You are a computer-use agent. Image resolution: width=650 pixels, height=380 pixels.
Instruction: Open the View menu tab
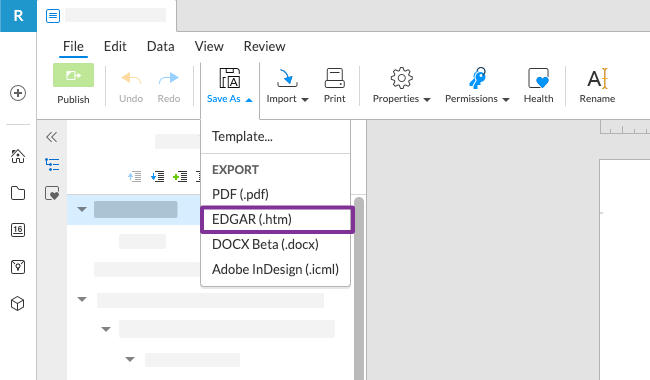pyautogui.click(x=209, y=46)
